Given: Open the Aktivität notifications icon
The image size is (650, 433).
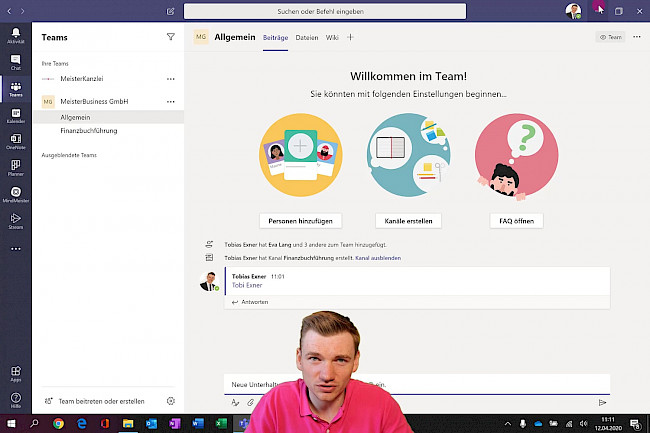Looking at the screenshot, I should pyautogui.click(x=15, y=37).
